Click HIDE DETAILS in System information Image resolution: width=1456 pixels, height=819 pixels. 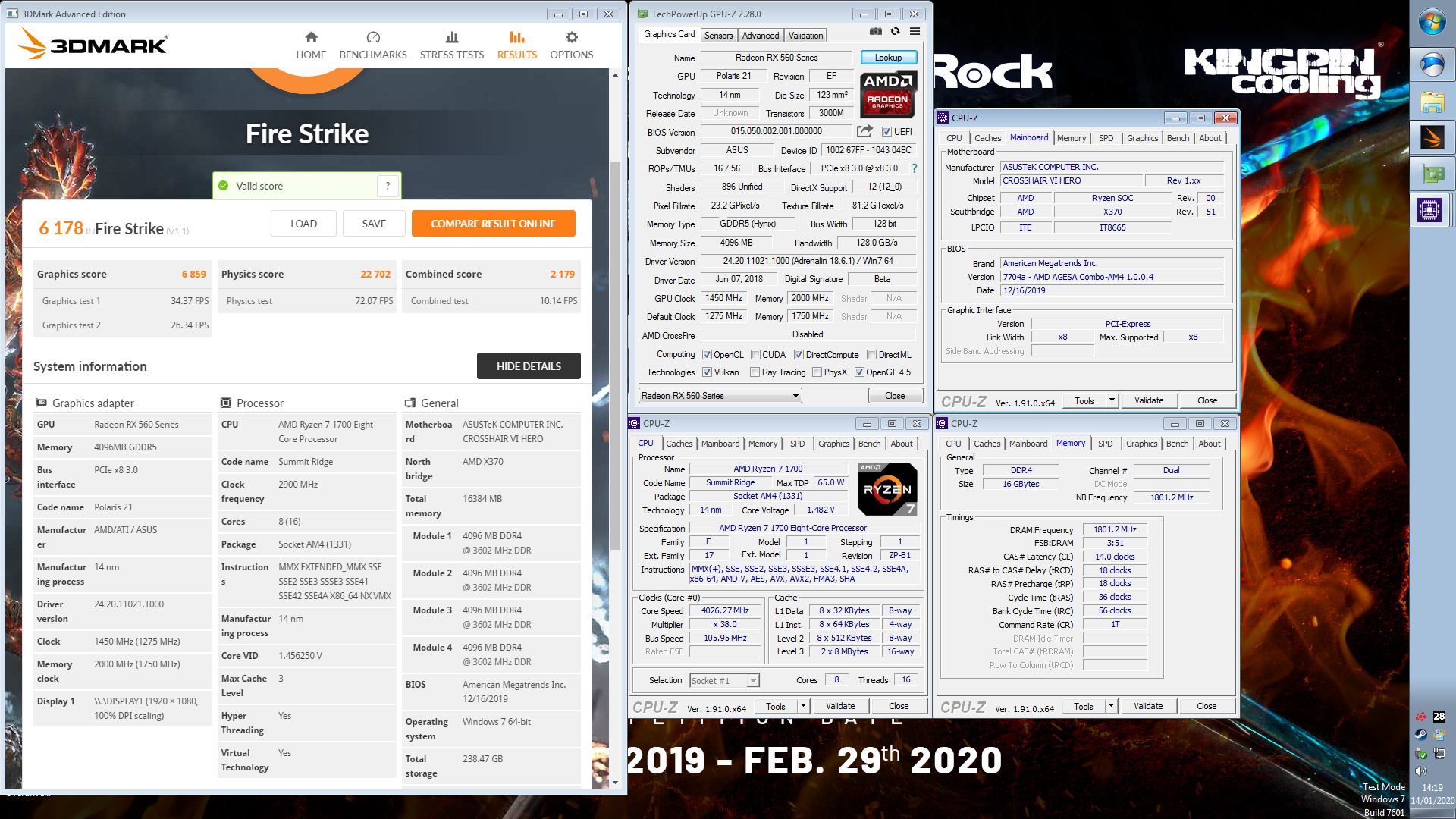click(x=529, y=366)
